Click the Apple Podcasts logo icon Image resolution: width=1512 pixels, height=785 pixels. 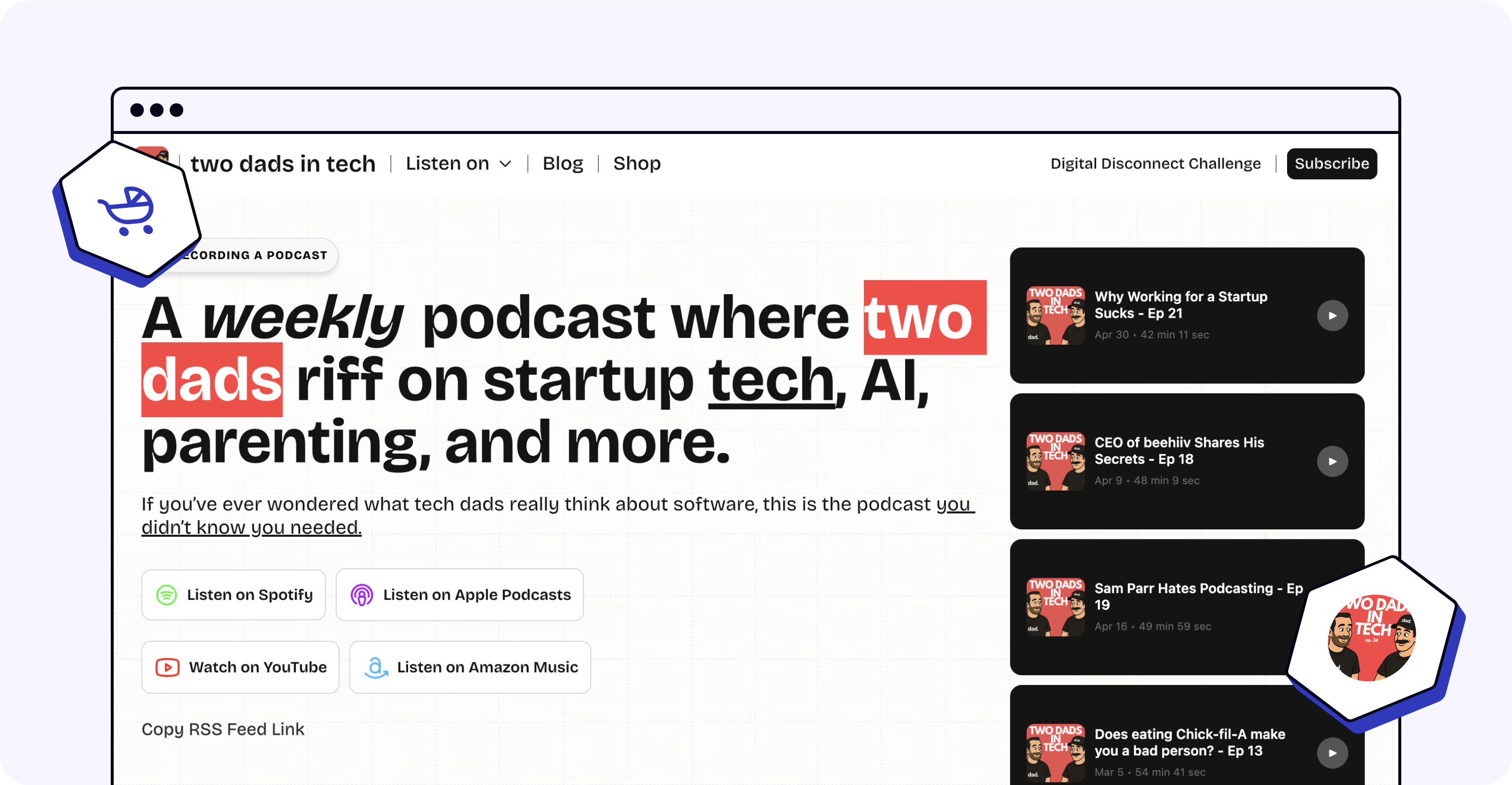click(x=362, y=594)
